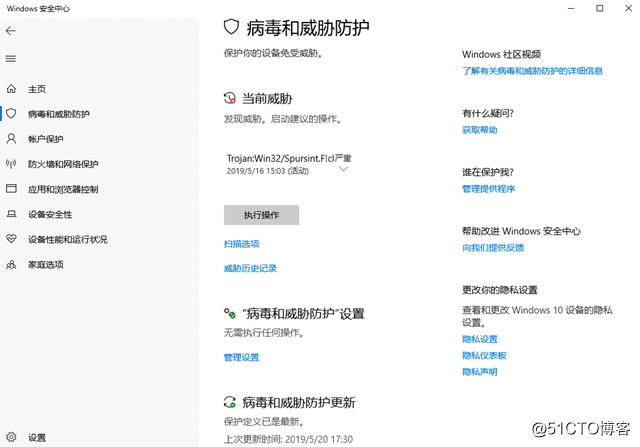
Task: Open the 扫描选项 link
Action: coord(241,244)
